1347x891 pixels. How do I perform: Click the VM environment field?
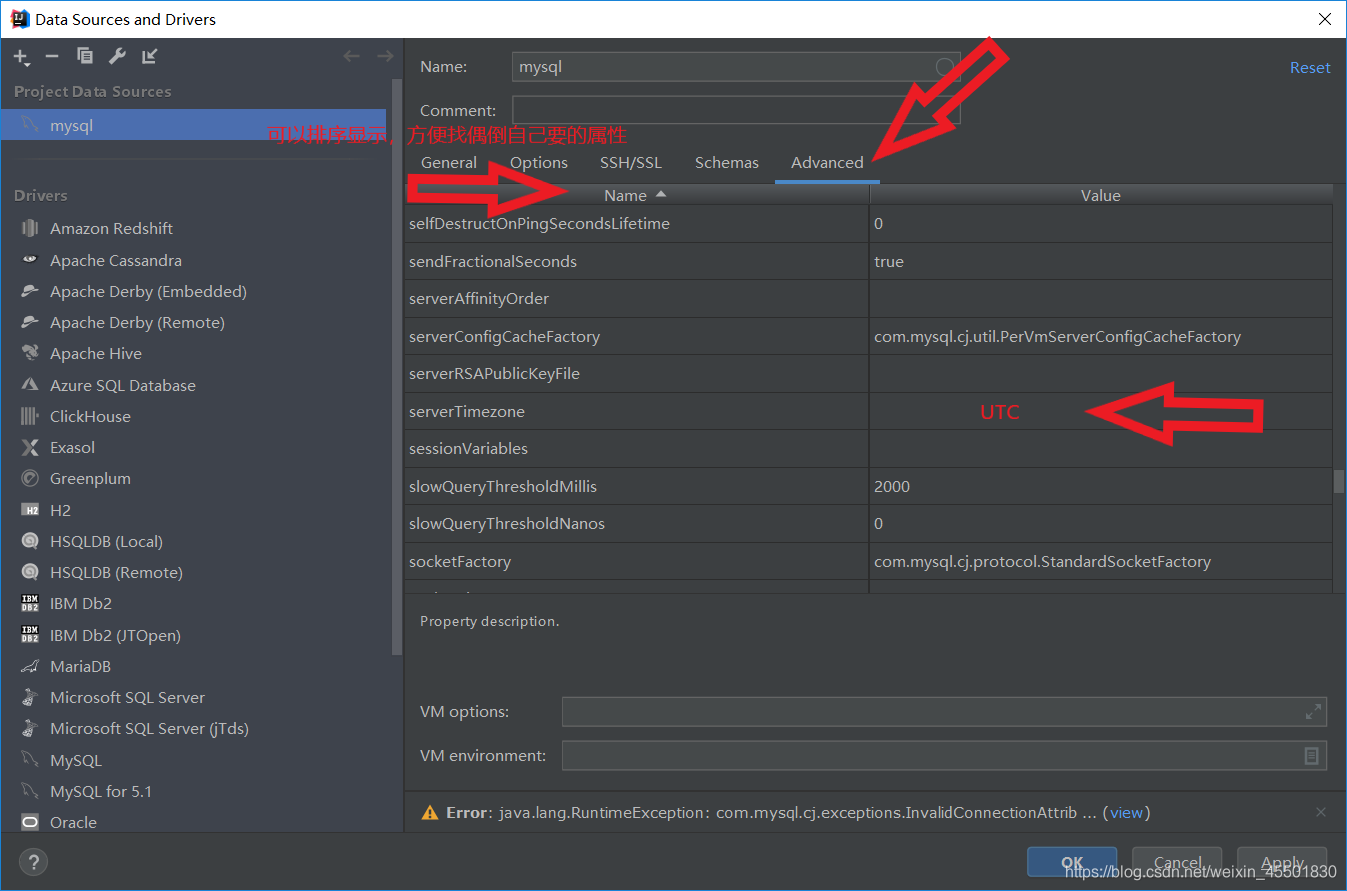click(944, 755)
